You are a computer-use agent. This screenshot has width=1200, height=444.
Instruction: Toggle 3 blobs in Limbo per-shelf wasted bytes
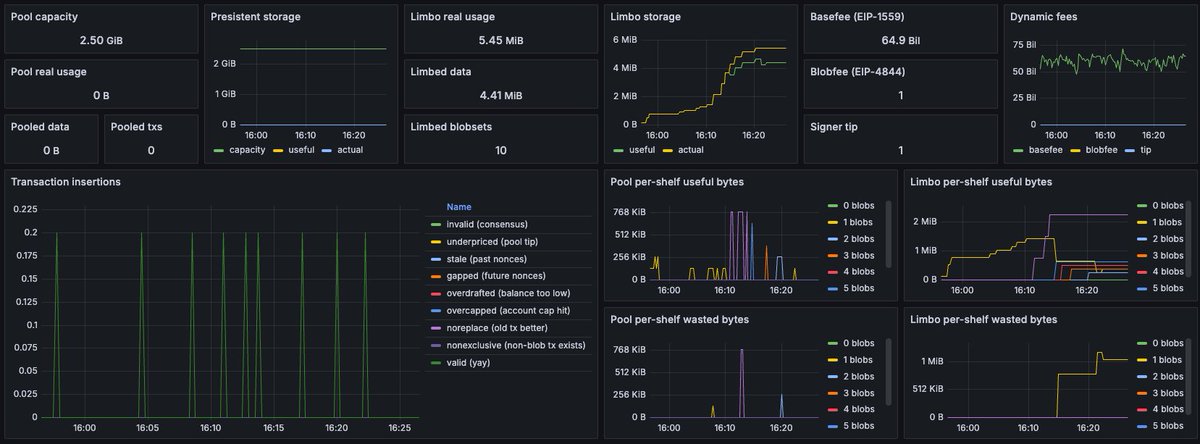point(1170,393)
